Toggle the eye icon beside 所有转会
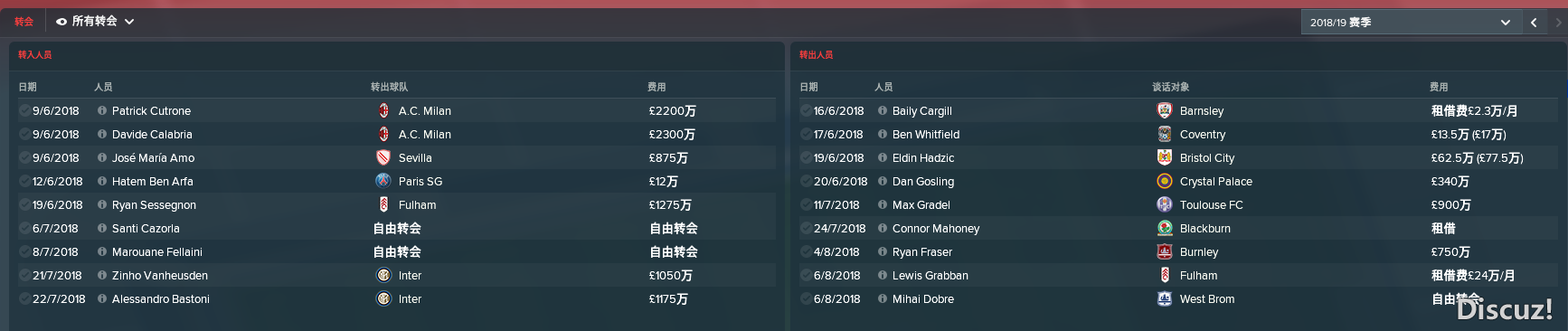This screenshot has height=331, width=1568. click(x=61, y=22)
